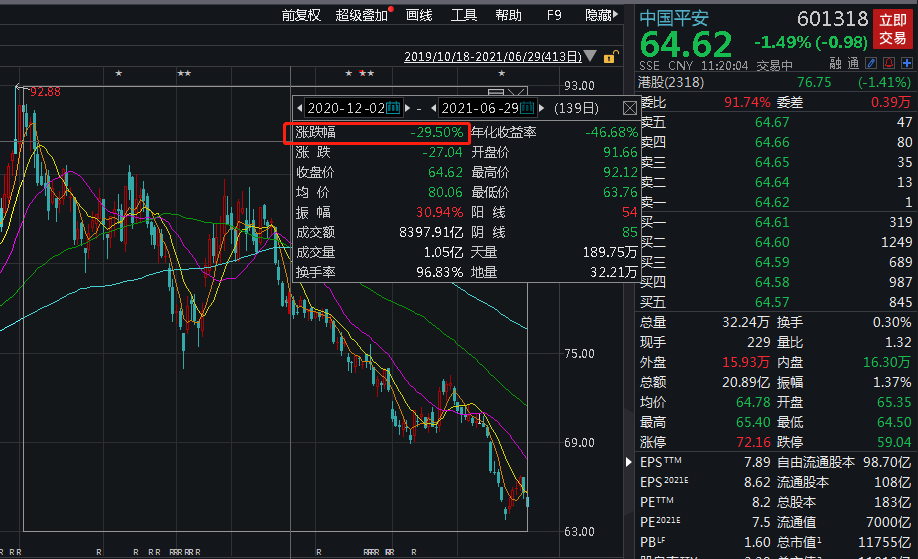Toggle the orange chart lock icon
Image resolution: width=918 pixels, height=559 pixels.
click(611, 57)
